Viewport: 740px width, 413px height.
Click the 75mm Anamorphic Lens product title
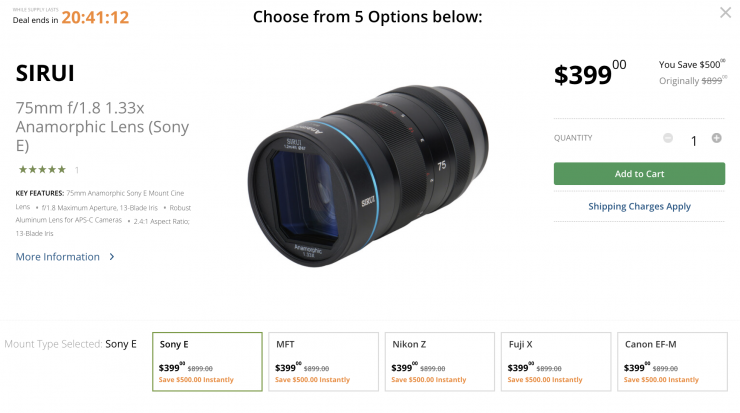coord(102,127)
